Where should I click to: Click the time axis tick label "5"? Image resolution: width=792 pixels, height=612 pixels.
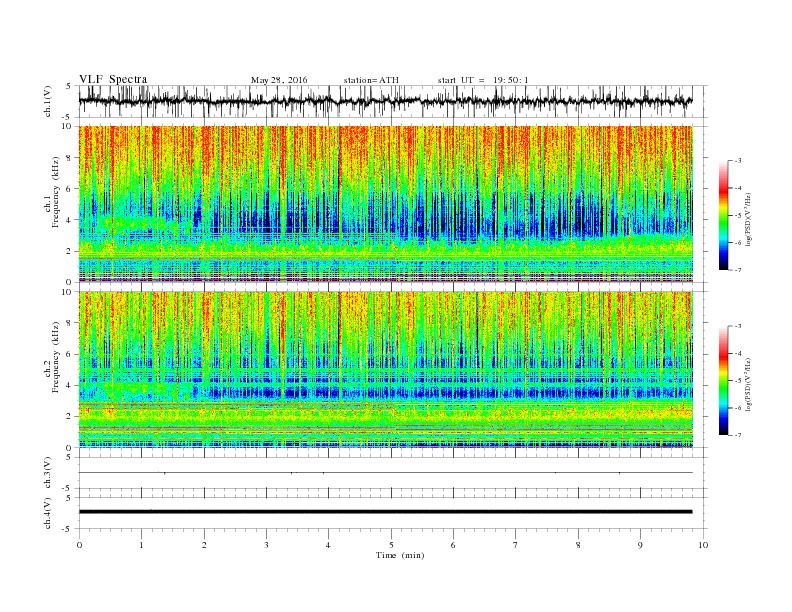(391, 545)
